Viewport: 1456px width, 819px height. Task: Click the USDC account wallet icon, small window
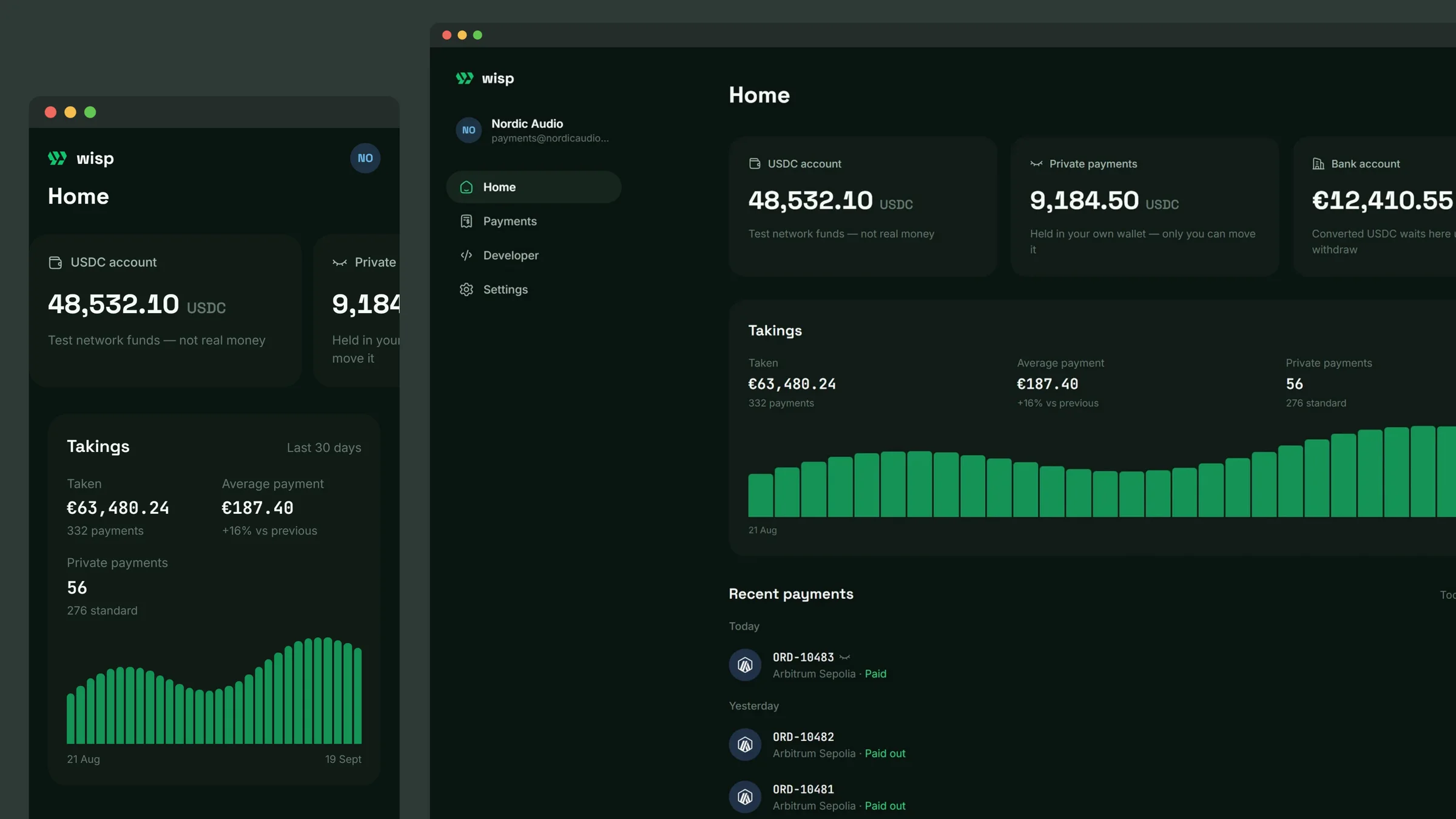pyautogui.click(x=55, y=262)
